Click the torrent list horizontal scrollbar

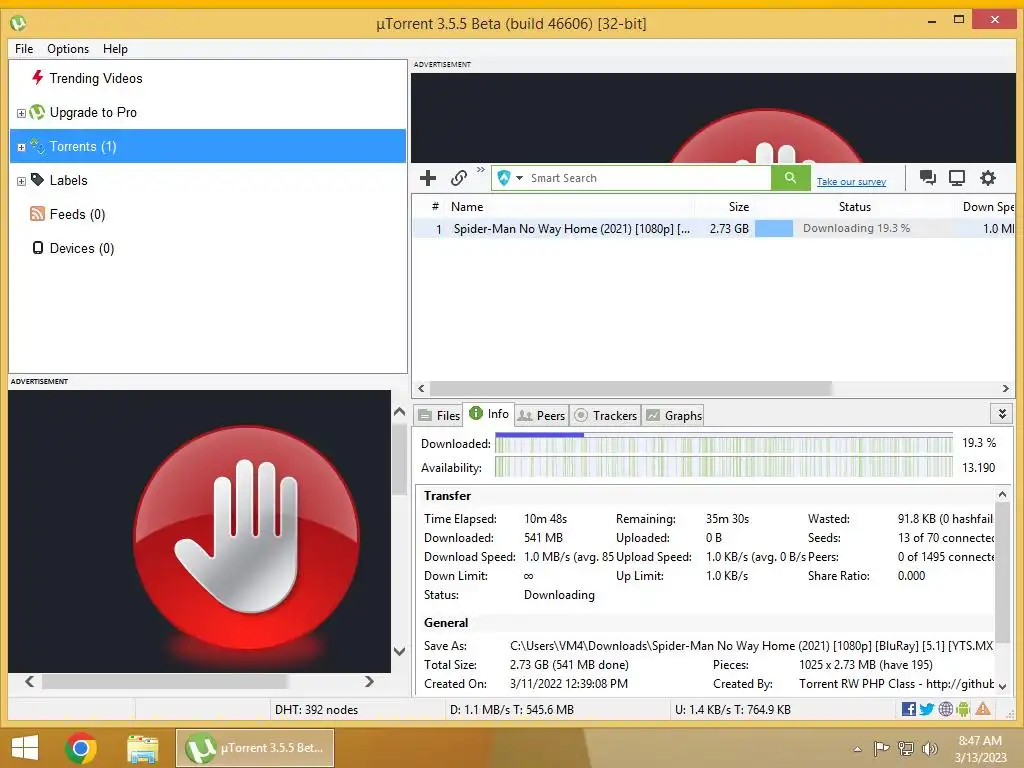coord(630,389)
